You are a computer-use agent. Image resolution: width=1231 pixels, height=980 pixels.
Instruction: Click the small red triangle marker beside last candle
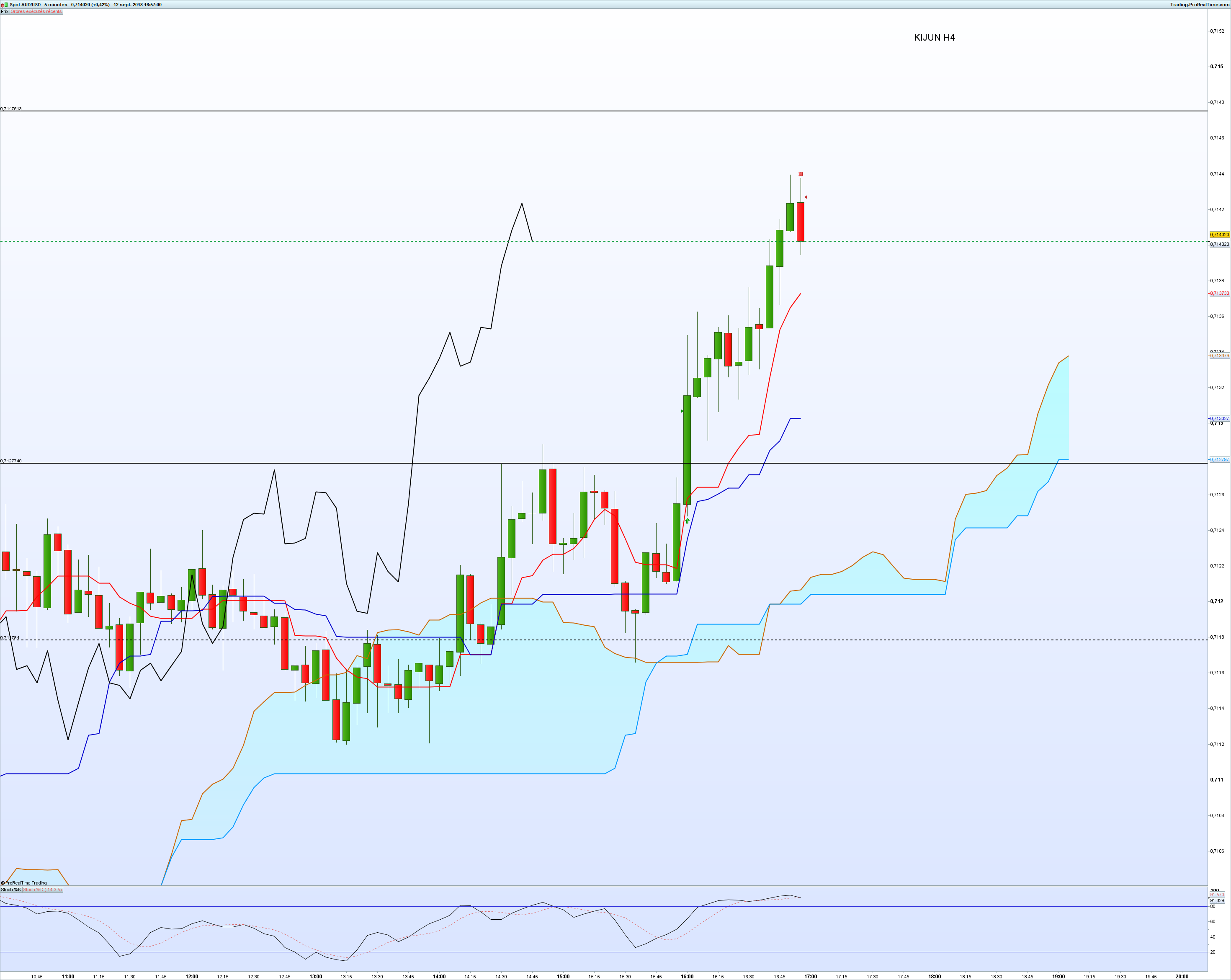click(806, 197)
